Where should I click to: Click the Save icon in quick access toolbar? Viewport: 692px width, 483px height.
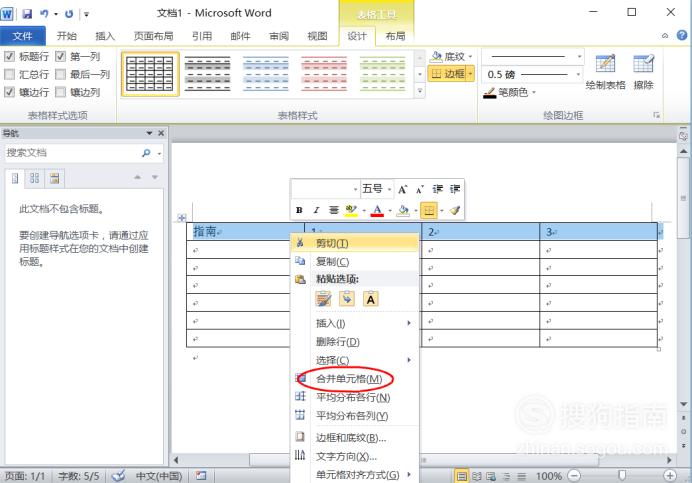[27, 14]
